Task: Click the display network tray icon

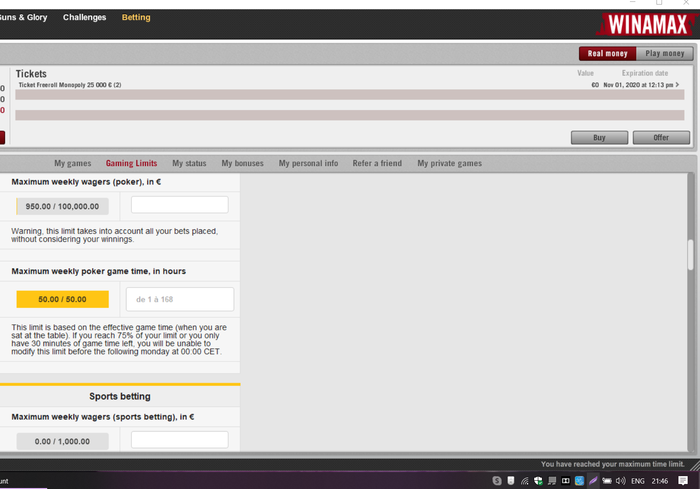Action: [x=552, y=481]
